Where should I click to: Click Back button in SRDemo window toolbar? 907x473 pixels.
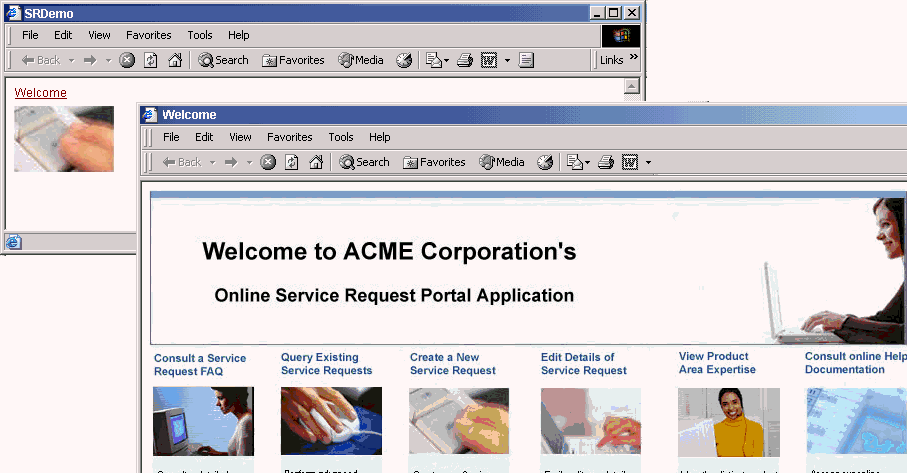point(40,60)
